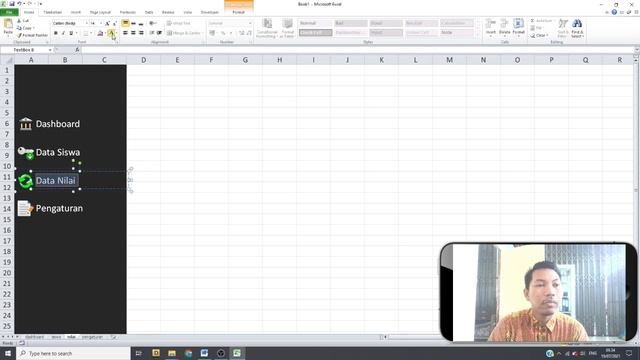Open the number format dropdown
Image resolution: width=640 pixels, height=360 pixels.
click(250, 23)
